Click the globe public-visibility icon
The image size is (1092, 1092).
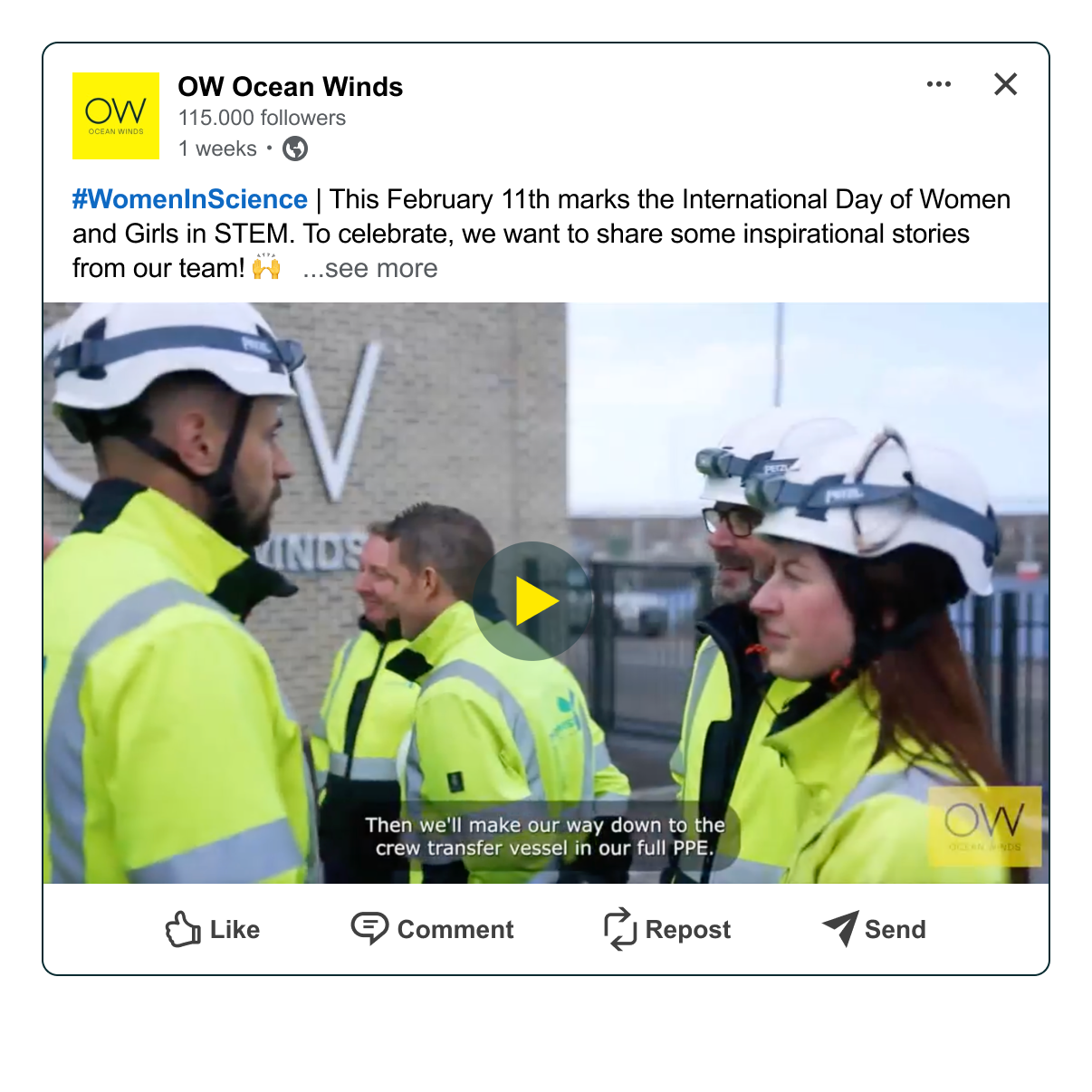[295, 148]
